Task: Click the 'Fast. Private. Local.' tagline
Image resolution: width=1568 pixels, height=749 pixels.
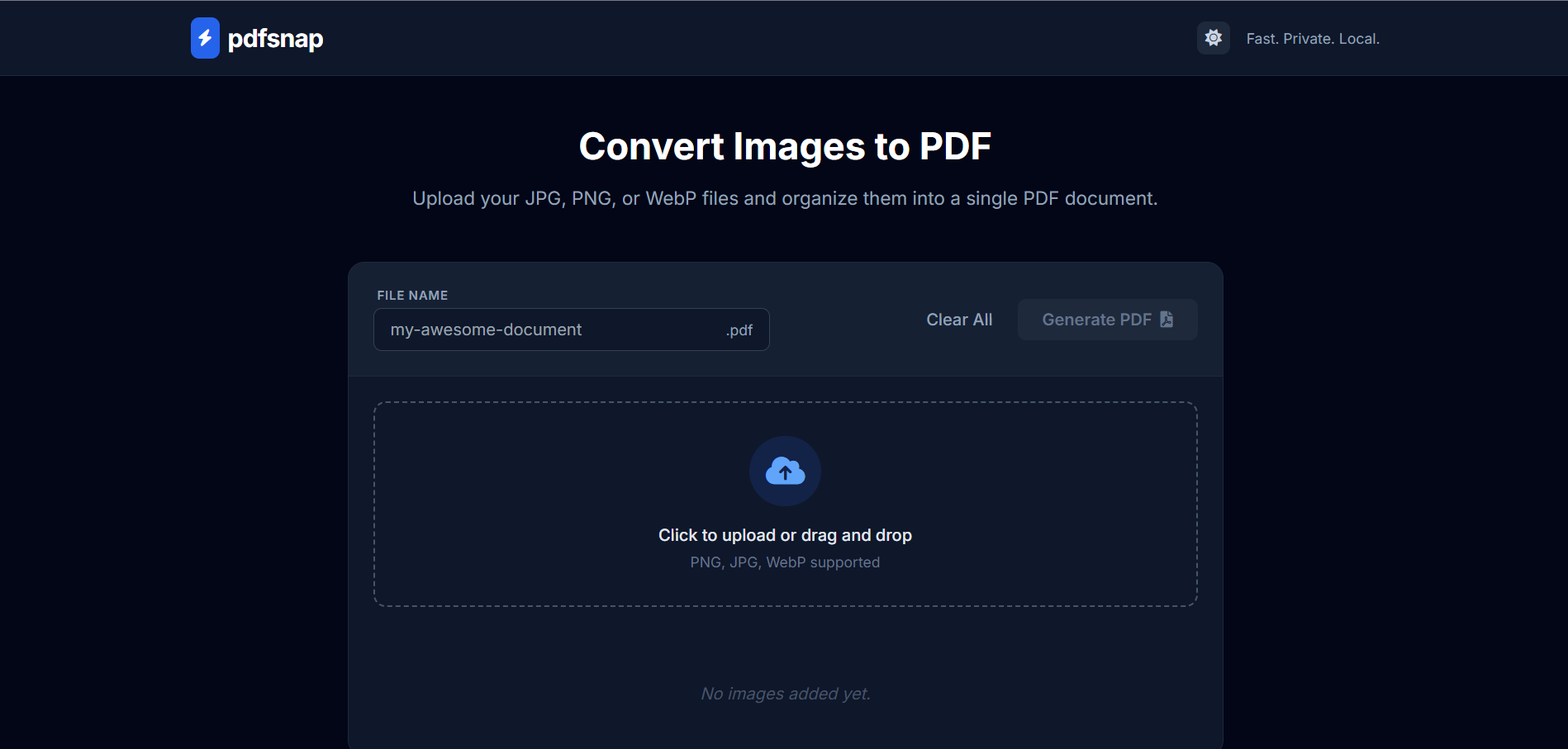Action: click(1313, 39)
